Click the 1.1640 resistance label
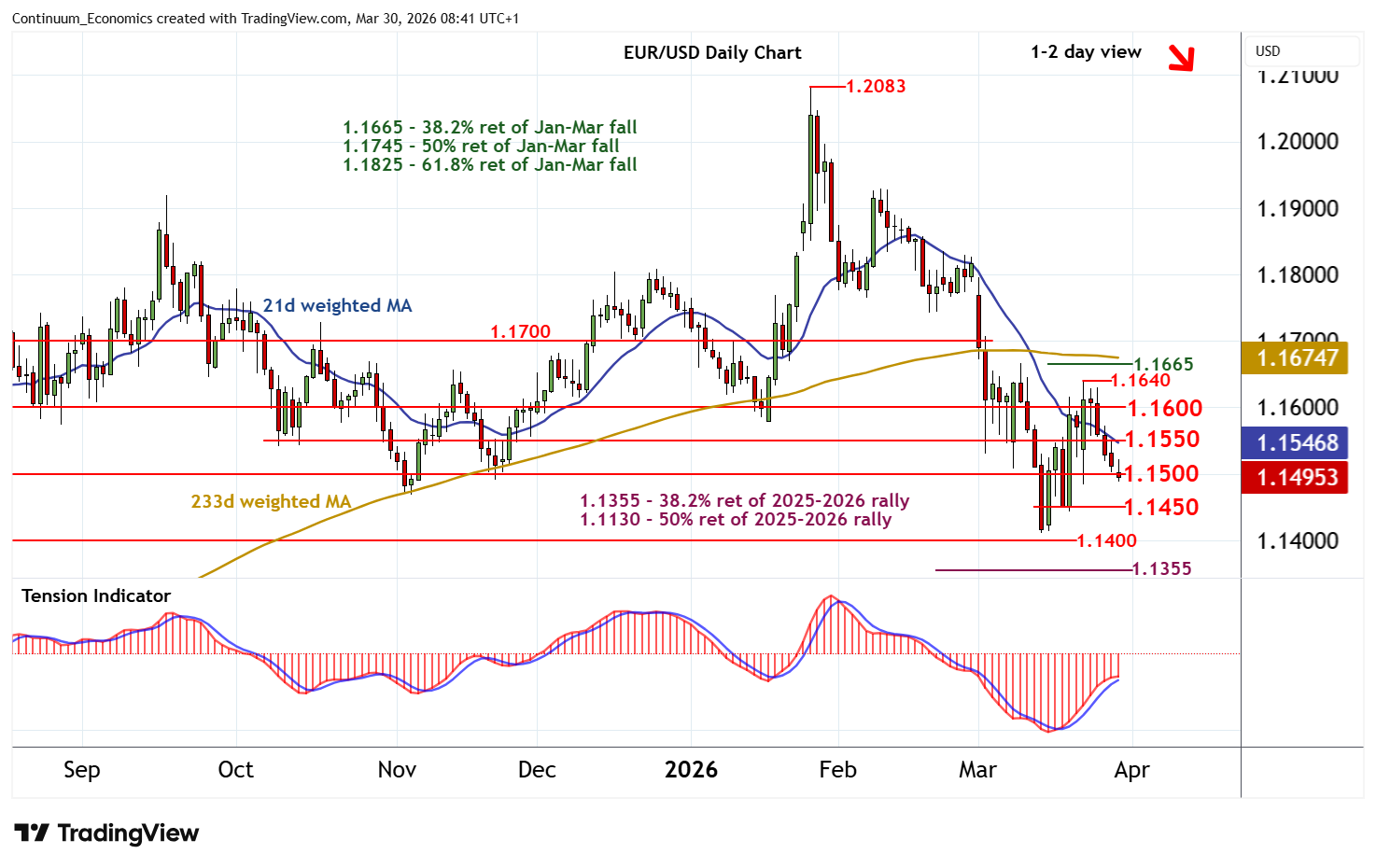 coord(1140,380)
